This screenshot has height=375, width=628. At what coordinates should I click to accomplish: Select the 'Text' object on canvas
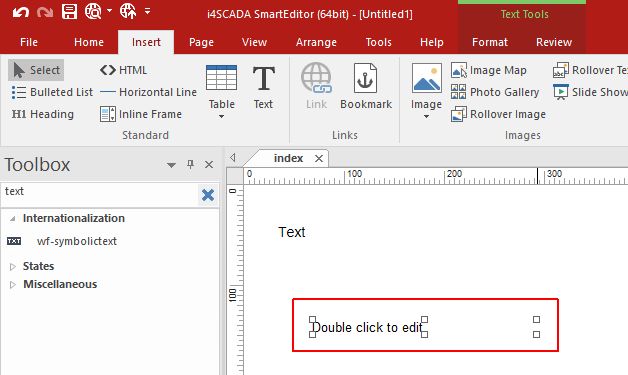click(292, 232)
